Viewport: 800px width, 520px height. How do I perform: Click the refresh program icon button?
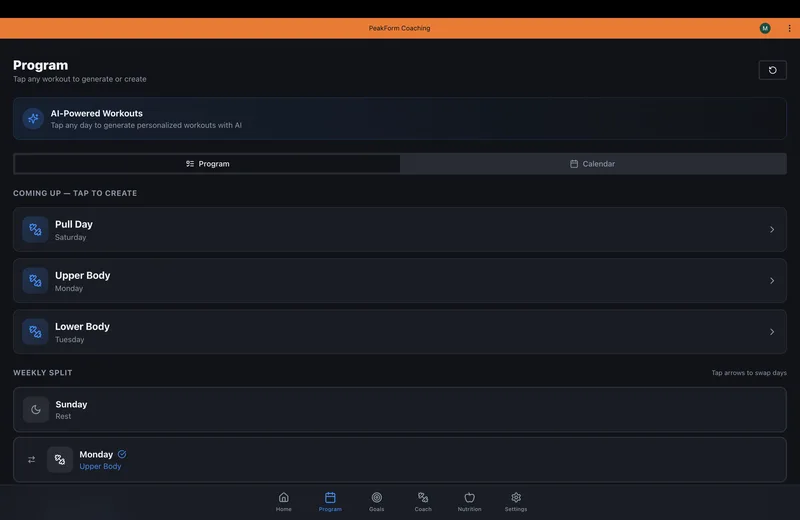click(772, 70)
